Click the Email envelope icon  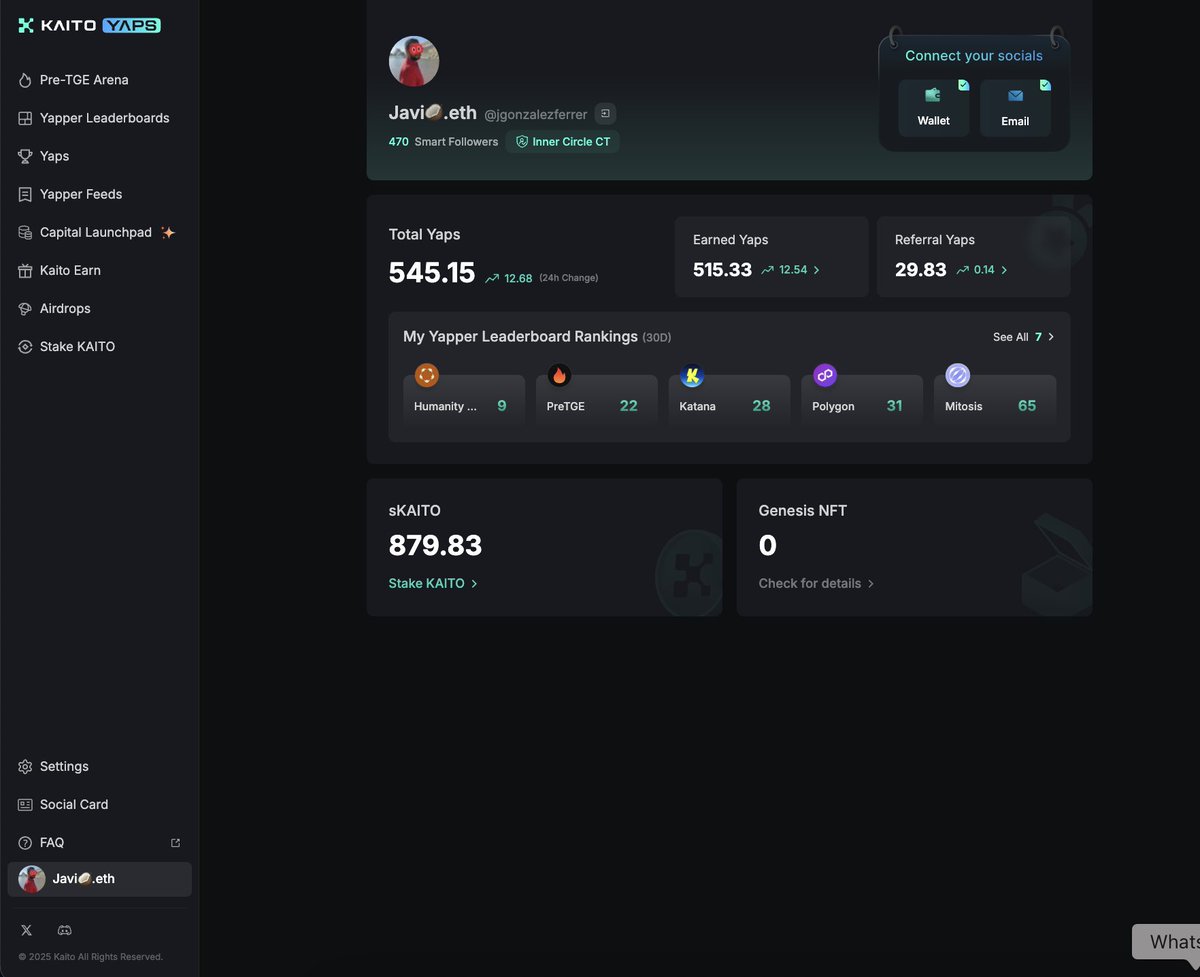pyautogui.click(x=1015, y=96)
